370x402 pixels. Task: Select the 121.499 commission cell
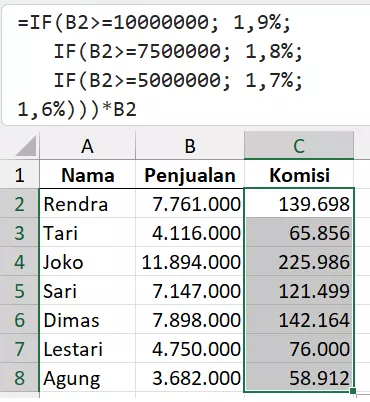(x=299, y=290)
